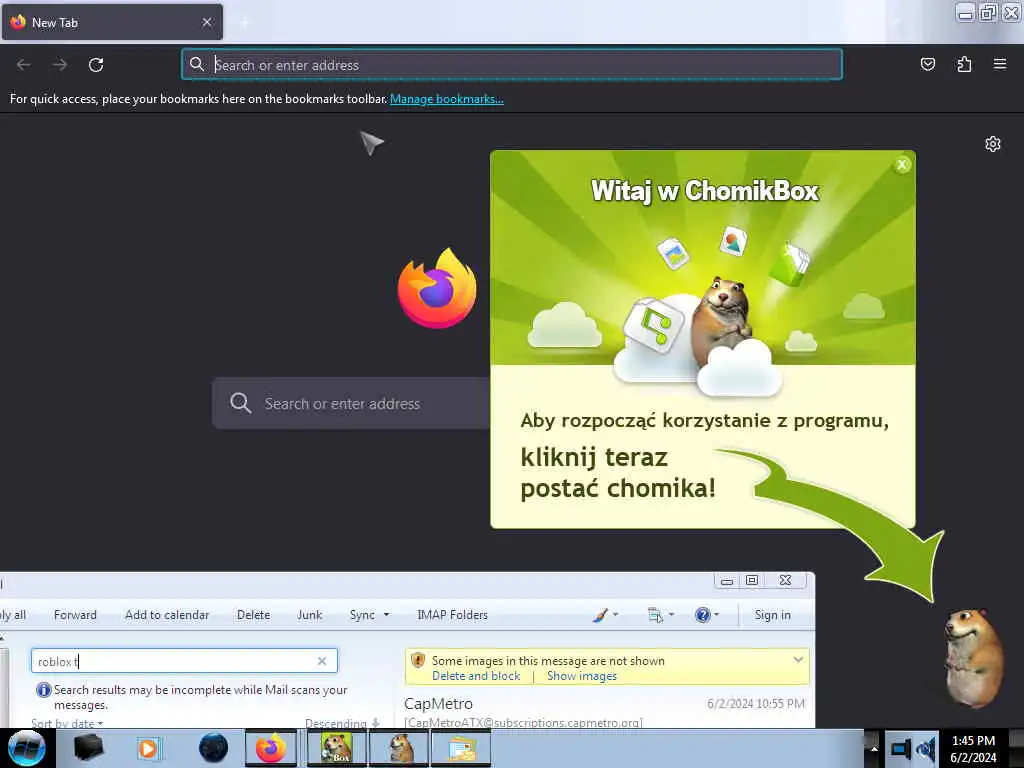Minimize the Mail window
This screenshot has height=768, width=1024.
727,581
